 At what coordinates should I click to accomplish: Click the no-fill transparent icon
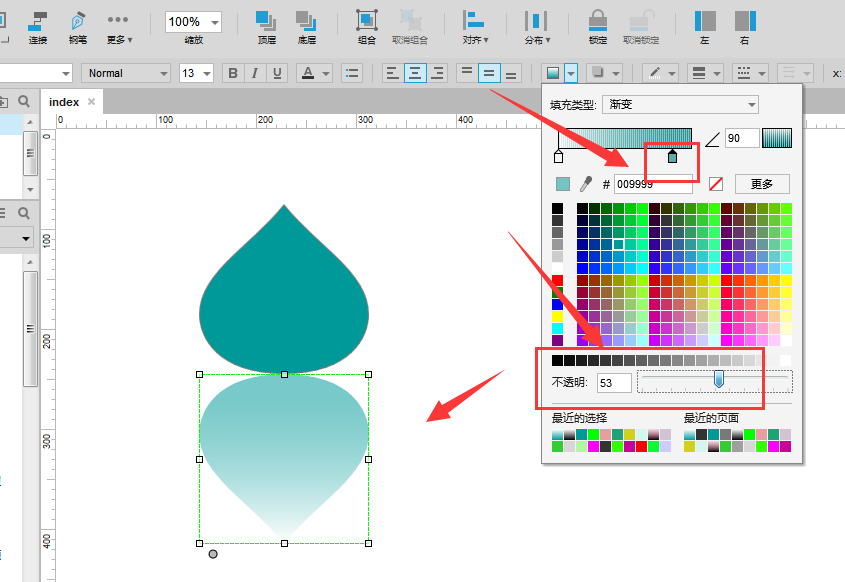[x=716, y=184]
